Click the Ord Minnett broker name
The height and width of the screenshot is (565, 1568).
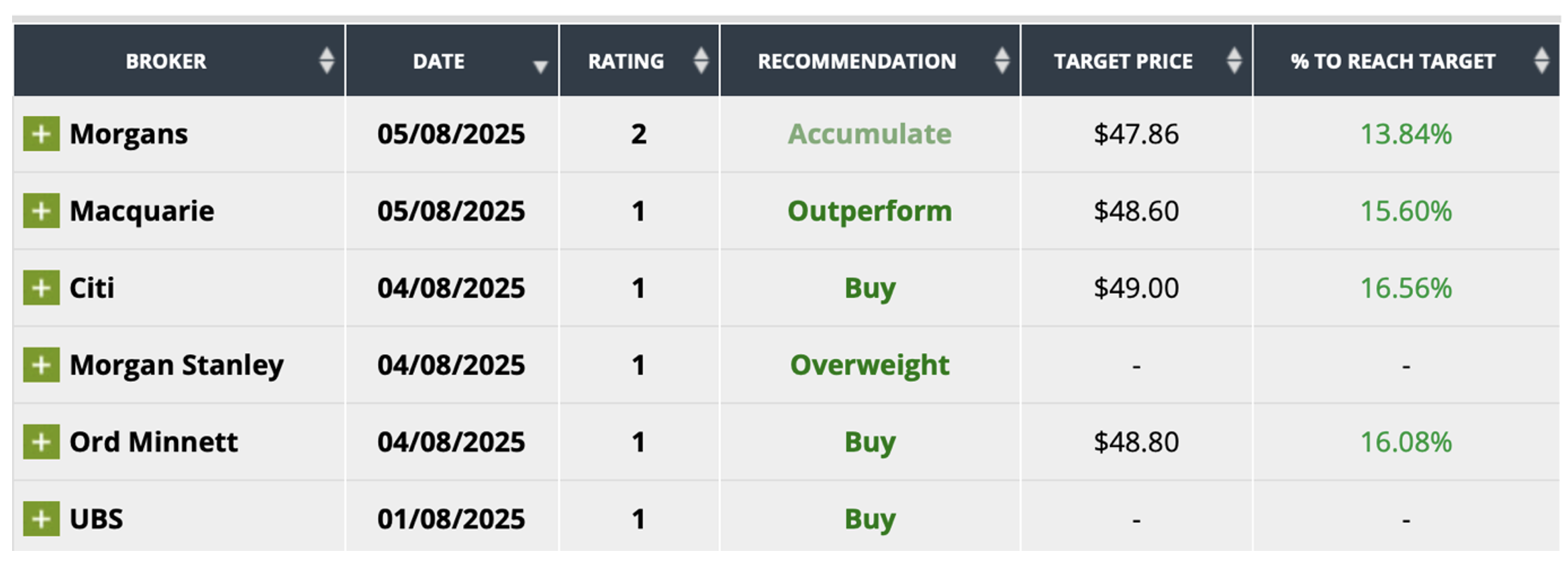point(154,442)
